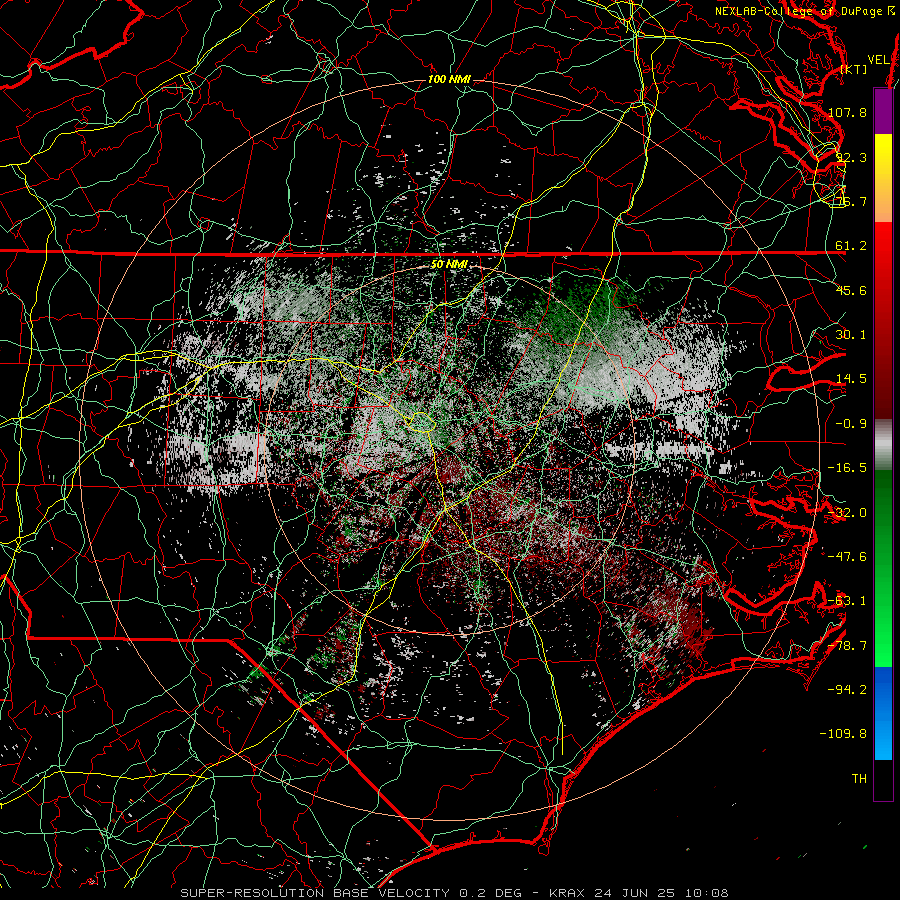Viewport: 900px width, 900px height.
Task: Pick the green segment of velocity color bar
Action: (x=883, y=568)
